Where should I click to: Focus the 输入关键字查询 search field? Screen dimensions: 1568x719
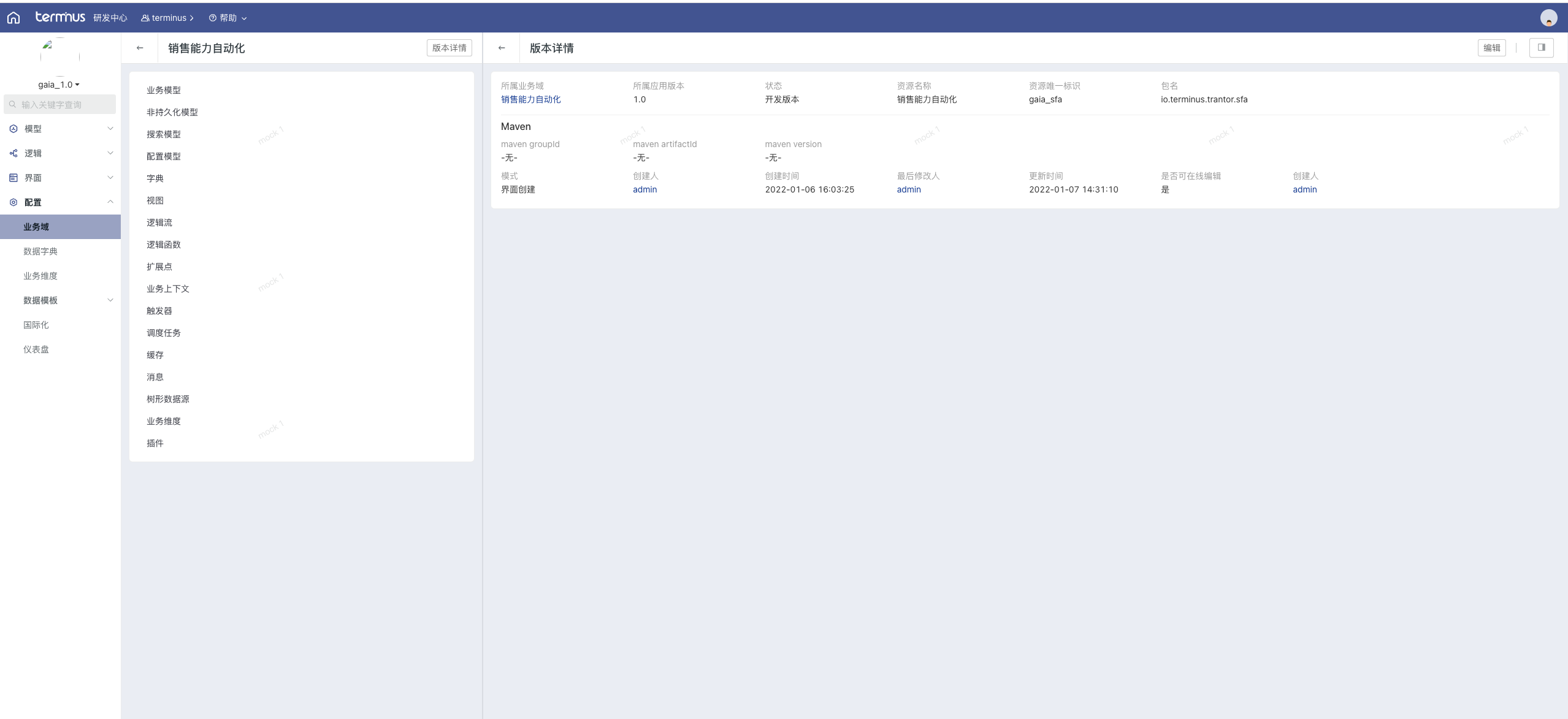pyautogui.click(x=60, y=104)
